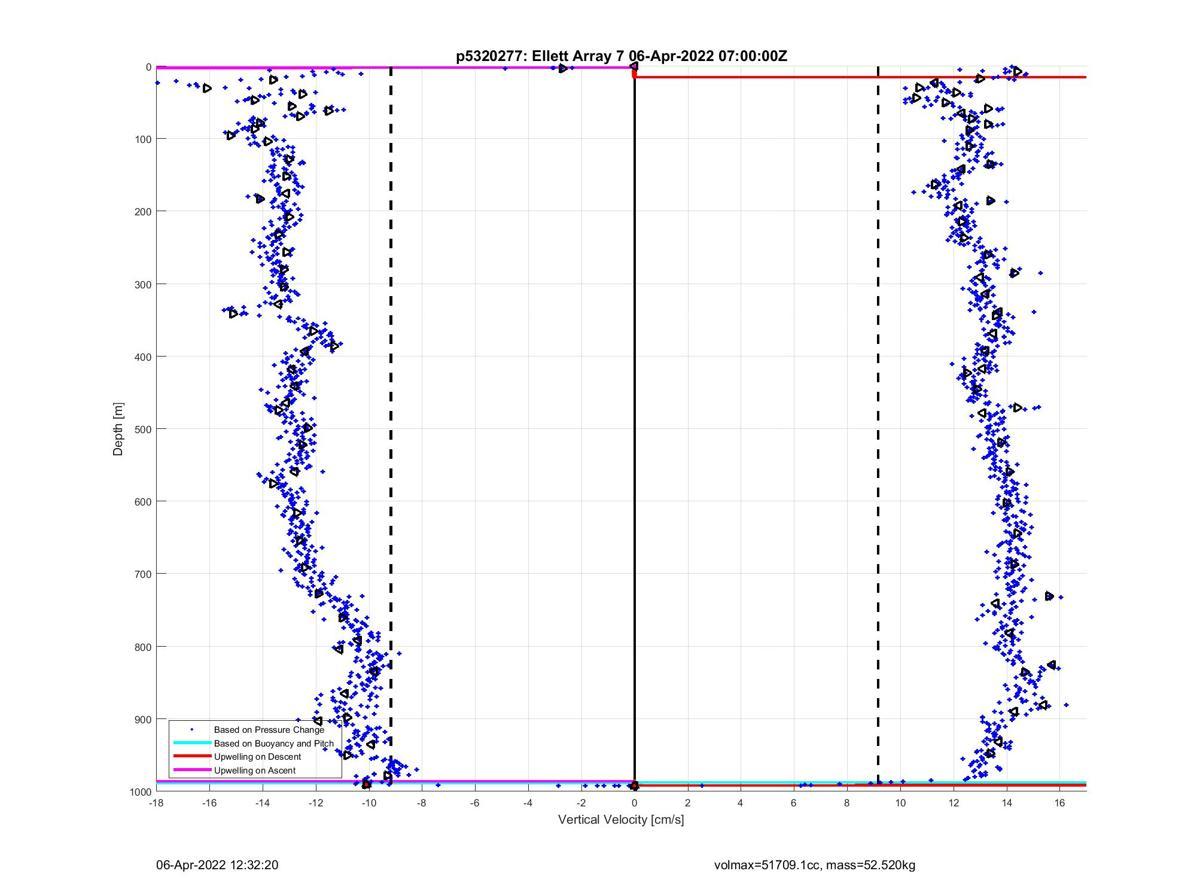This screenshot has width=1200, height=889.
Task: Click the solid black zero-velocity vertical line
Action: point(634,430)
